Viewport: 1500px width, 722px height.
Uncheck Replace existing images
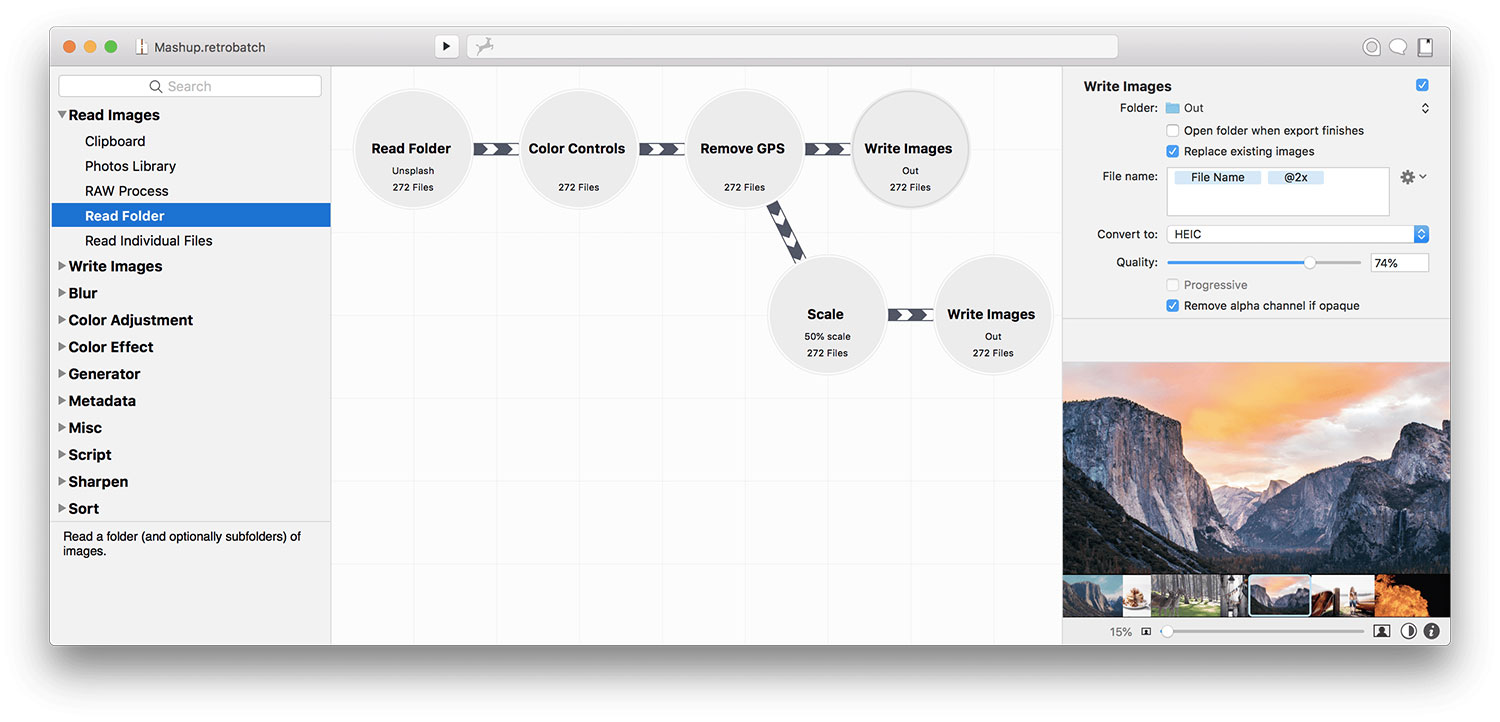pos(1173,152)
